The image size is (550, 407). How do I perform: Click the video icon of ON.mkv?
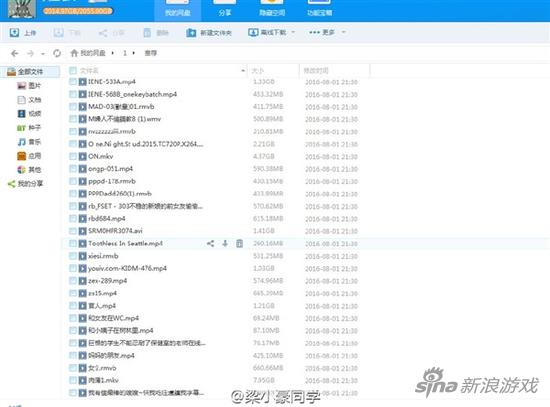[x=82, y=156]
